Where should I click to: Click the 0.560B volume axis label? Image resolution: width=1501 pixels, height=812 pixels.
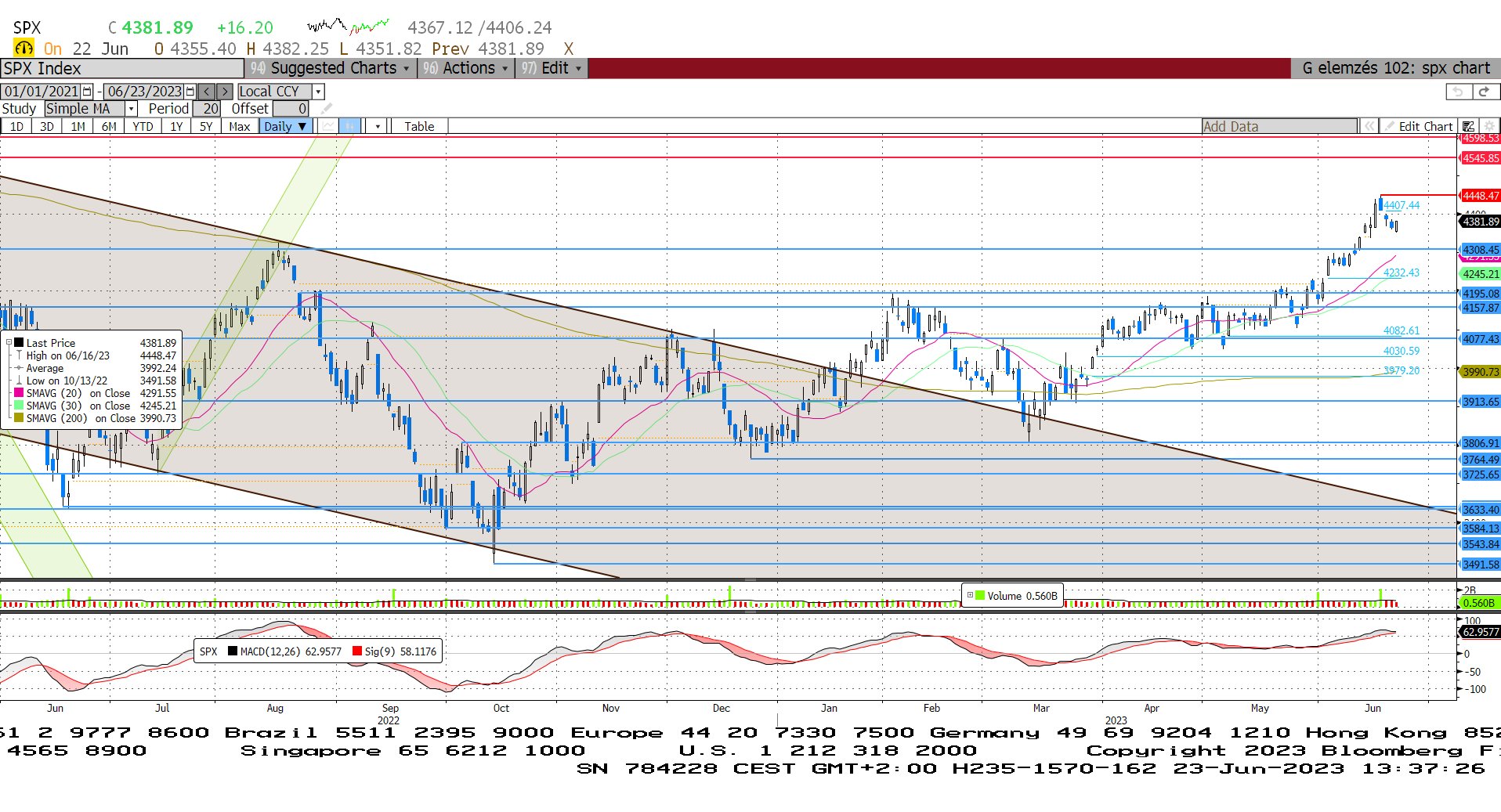(x=1479, y=603)
